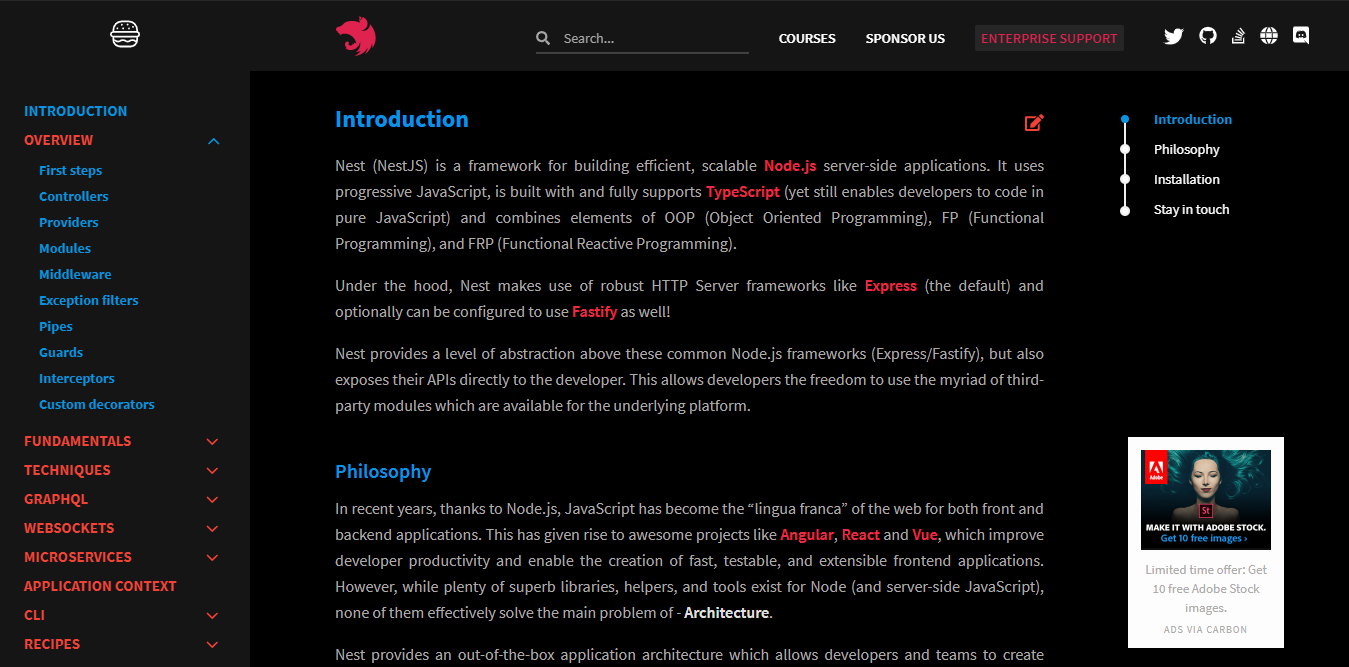Click 'Get 10 free images' ad link

coord(1204,538)
